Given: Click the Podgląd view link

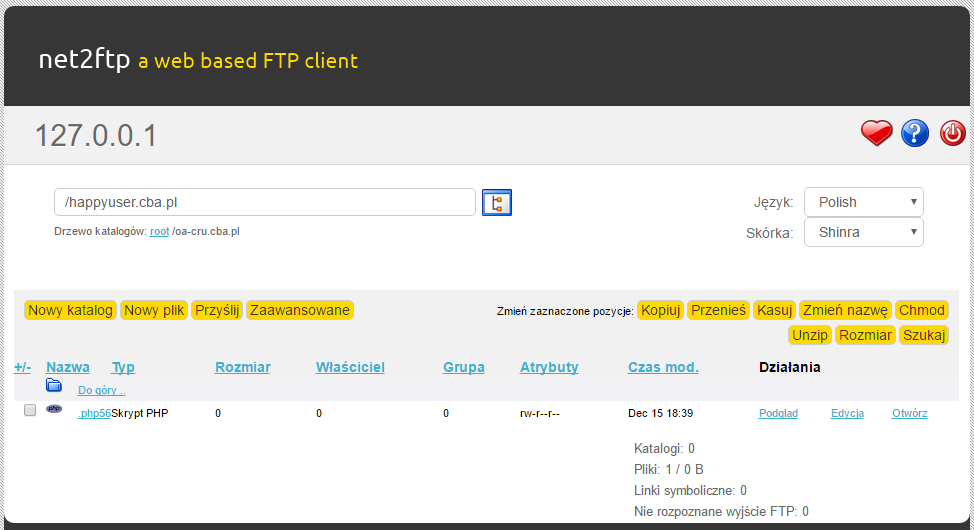Looking at the screenshot, I should point(778,413).
